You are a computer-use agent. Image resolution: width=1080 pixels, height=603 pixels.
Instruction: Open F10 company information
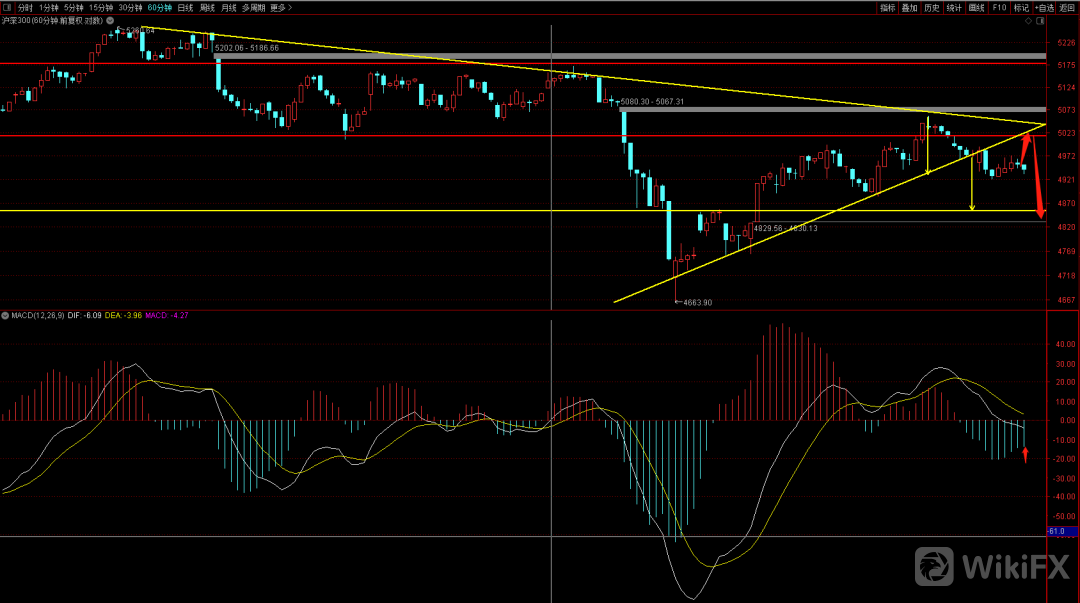(999, 7)
